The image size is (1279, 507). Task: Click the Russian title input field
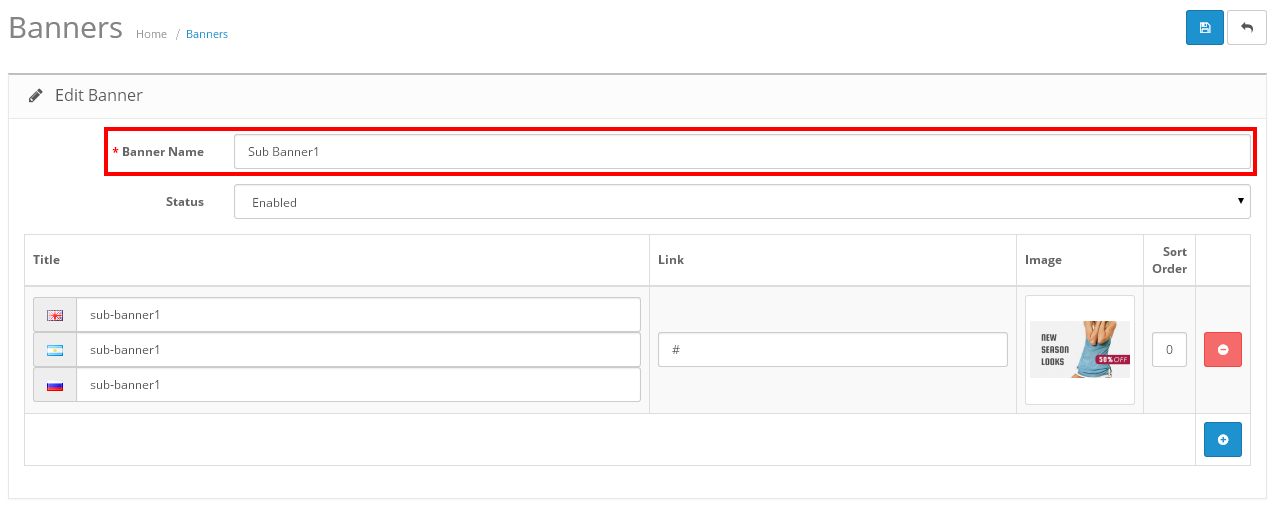[358, 385]
